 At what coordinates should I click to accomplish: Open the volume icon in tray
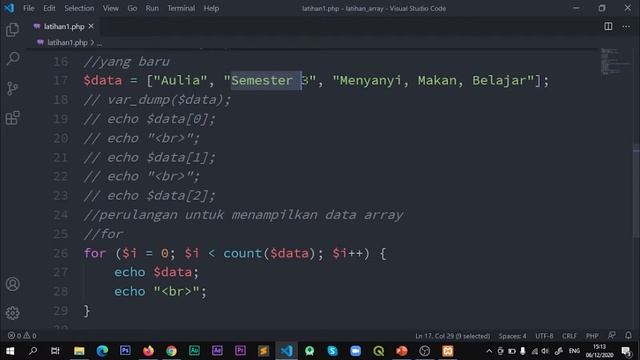tap(545, 351)
